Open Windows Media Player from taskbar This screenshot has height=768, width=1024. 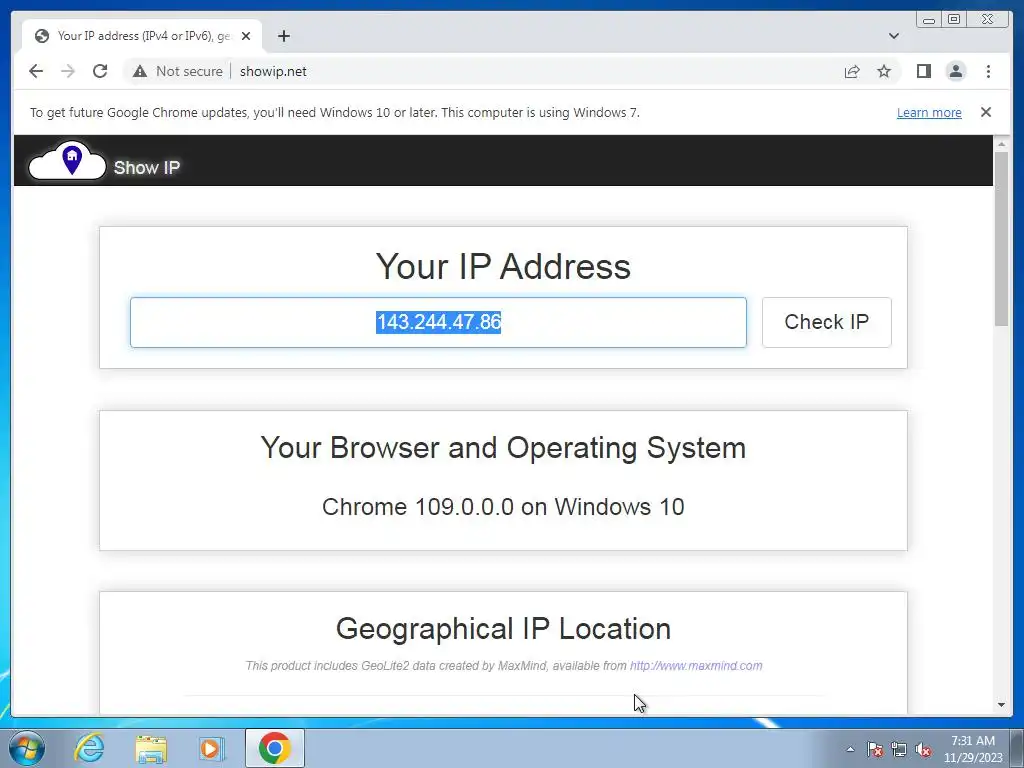[x=212, y=748]
